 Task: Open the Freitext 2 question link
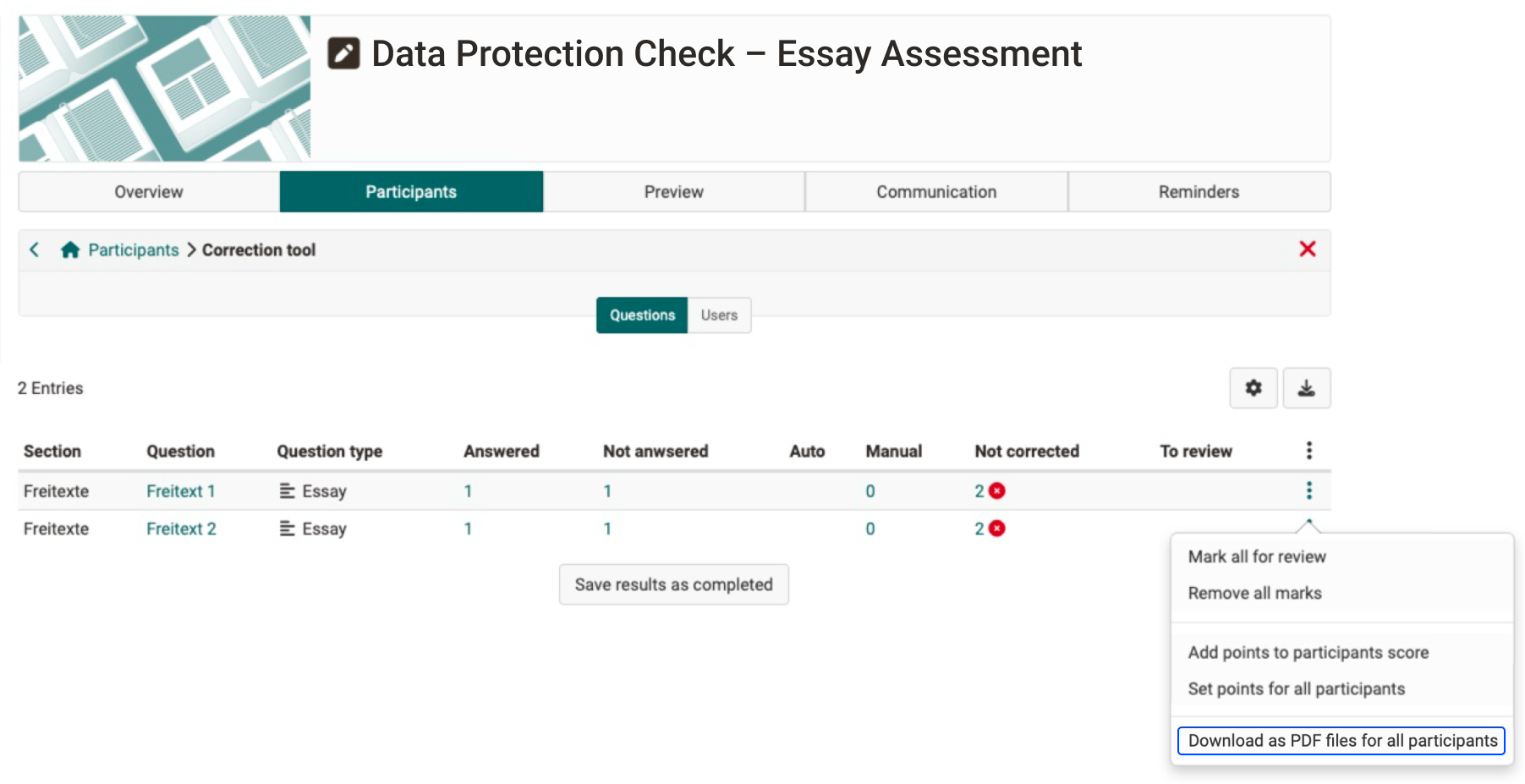pyautogui.click(x=181, y=529)
